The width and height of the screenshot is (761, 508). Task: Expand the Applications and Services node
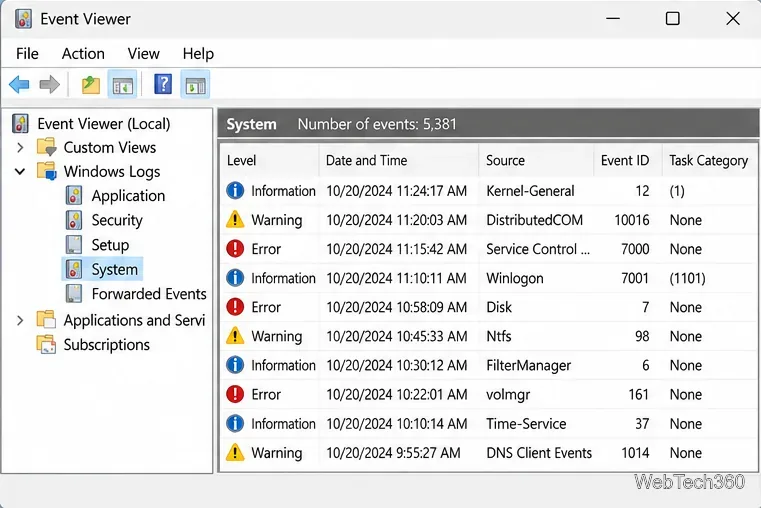pyautogui.click(x=20, y=320)
